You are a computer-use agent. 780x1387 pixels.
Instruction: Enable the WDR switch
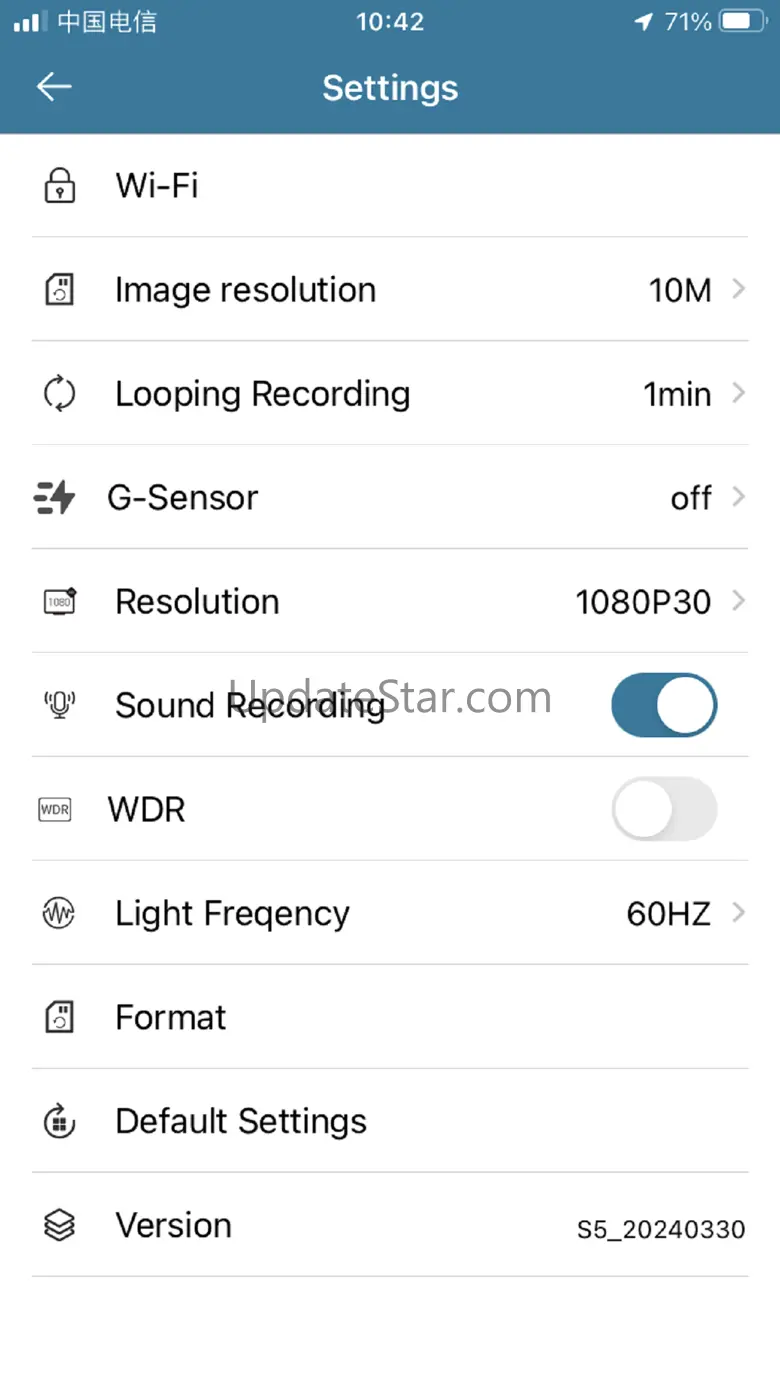click(664, 809)
